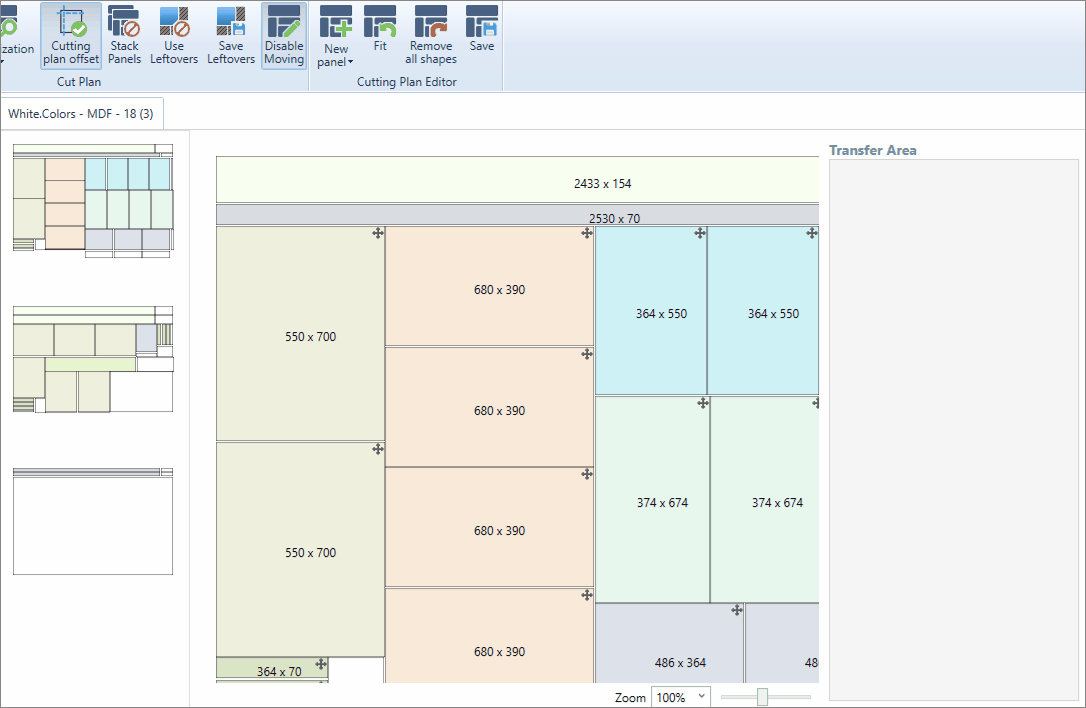This screenshot has width=1086, height=708.
Task: Click inside the Transfer Area box
Action: click(954, 430)
